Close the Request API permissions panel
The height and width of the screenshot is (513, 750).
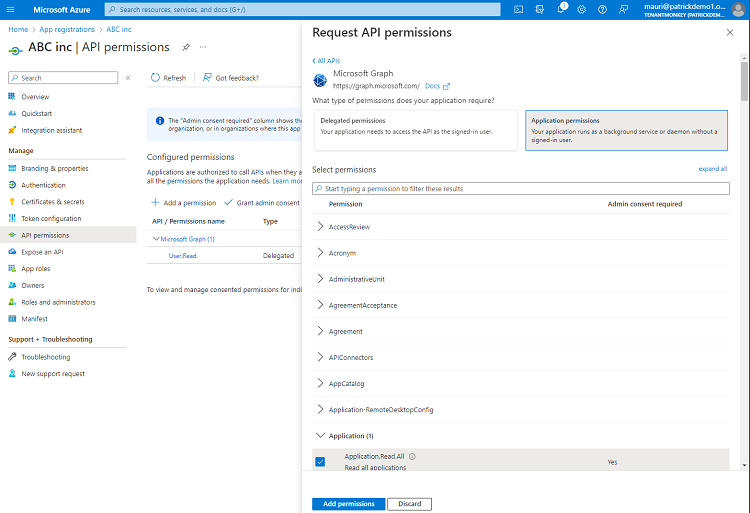729,33
